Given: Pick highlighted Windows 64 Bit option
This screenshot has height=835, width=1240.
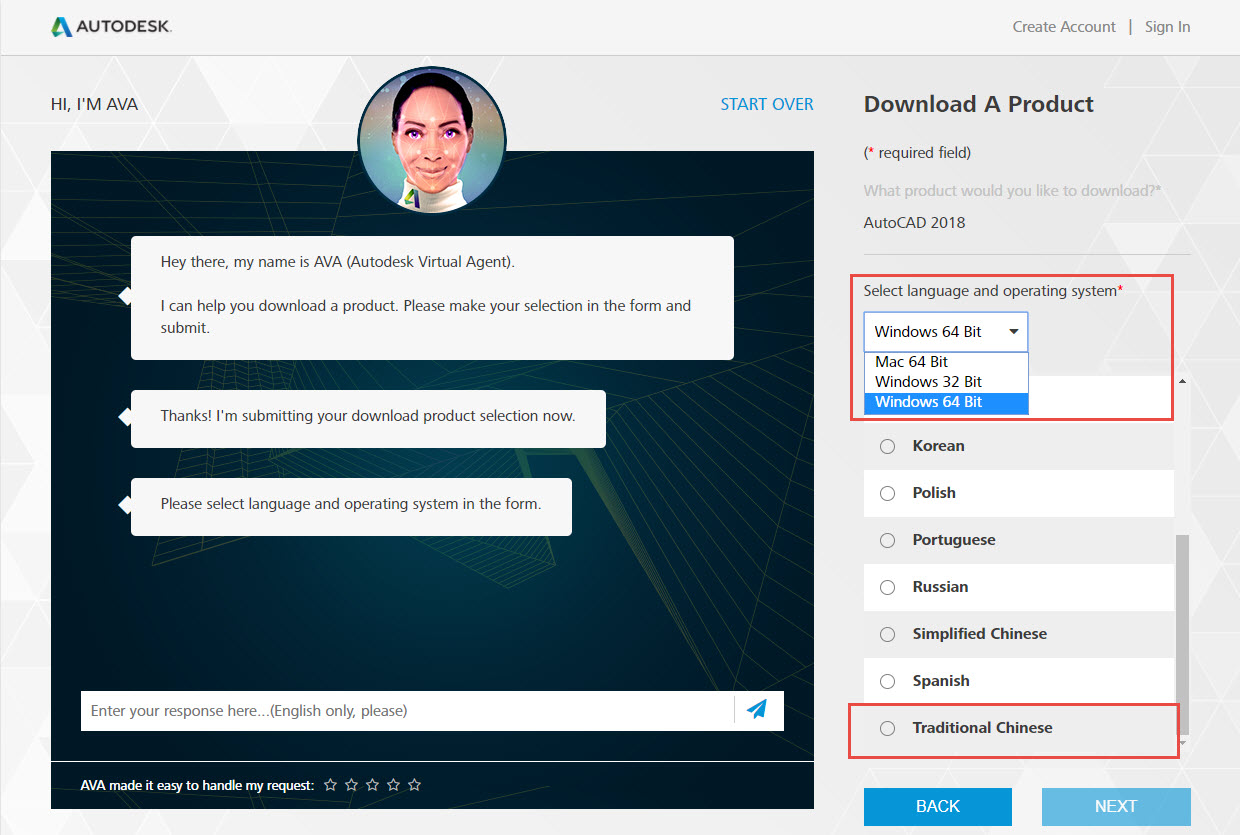Looking at the screenshot, I should pos(946,402).
